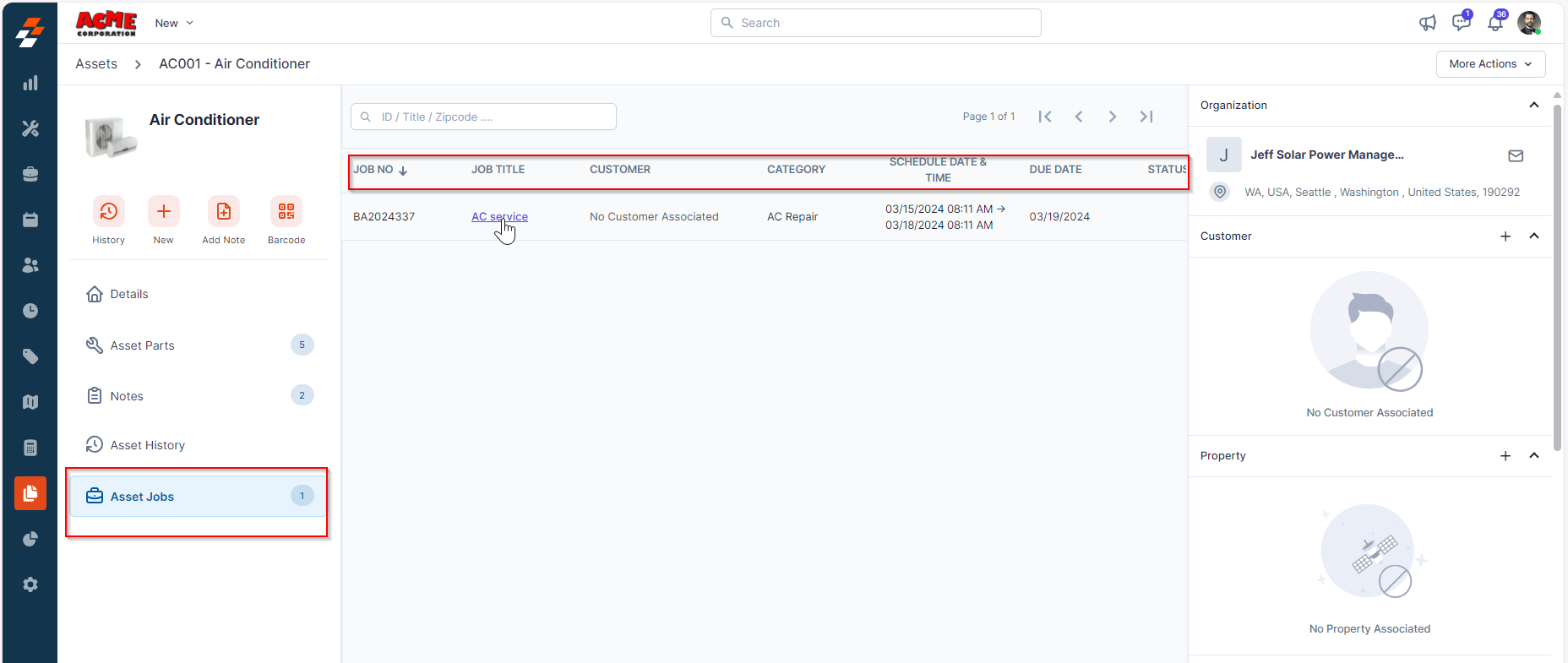Click the New plus icon under Air Conditioner

coord(164,211)
